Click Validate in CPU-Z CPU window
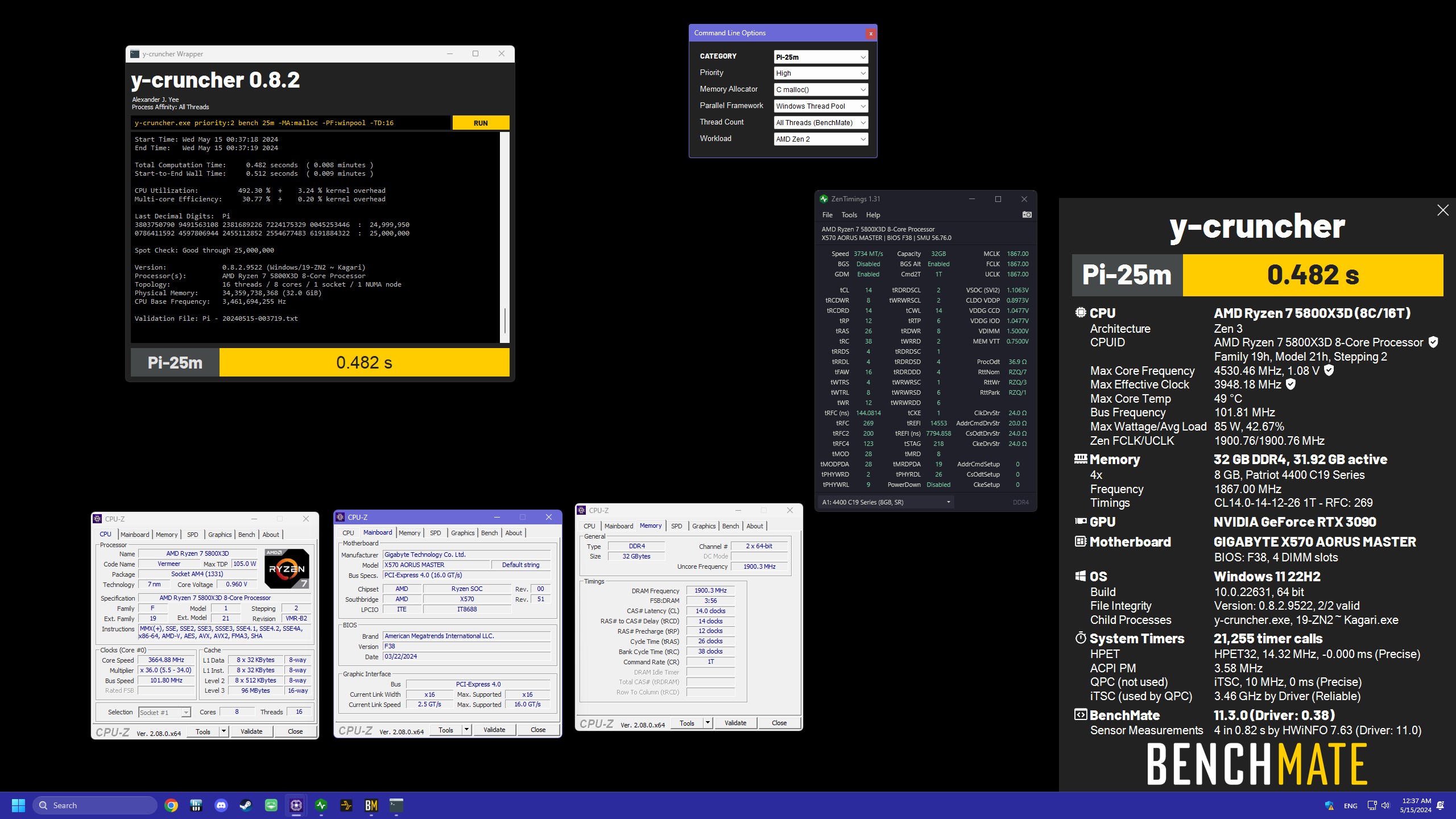The width and height of the screenshot is (1456, 819). tap(251, 731)
